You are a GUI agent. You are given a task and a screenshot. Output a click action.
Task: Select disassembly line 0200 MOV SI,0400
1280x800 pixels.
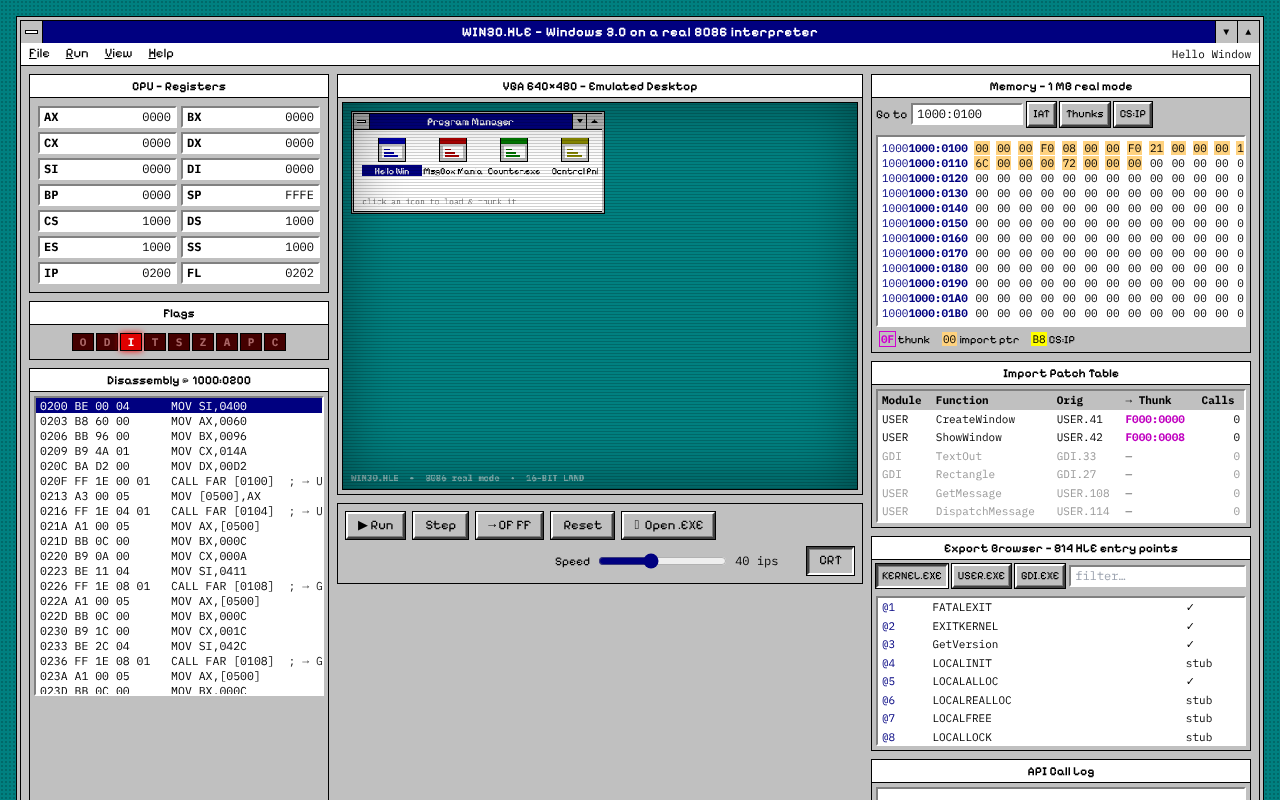[179, 406]
